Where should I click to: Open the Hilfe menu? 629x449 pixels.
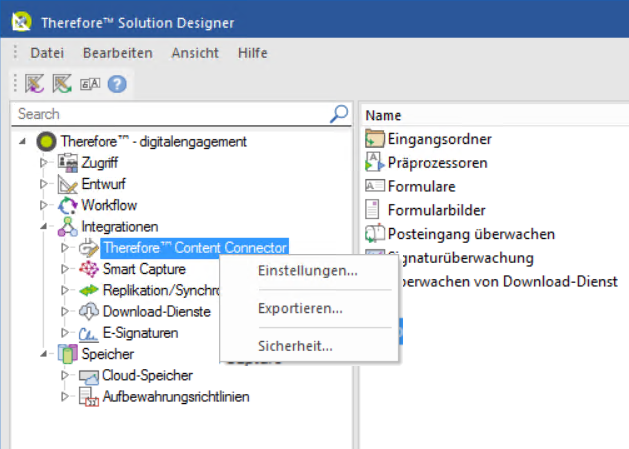click(x=252, y=53)
